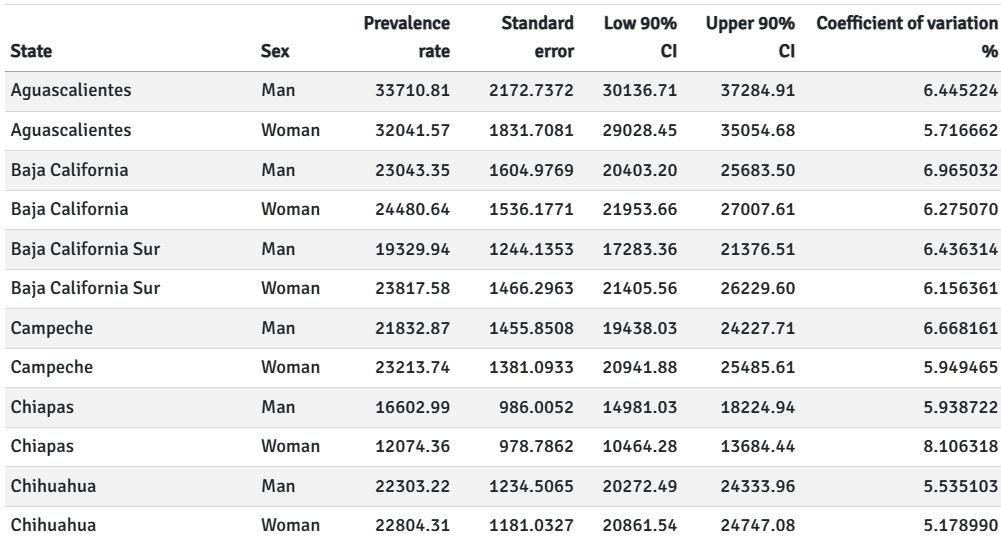Viewport: 1001px width, 544px height.
Task: Click the State column header
Action: click(31, 51)
